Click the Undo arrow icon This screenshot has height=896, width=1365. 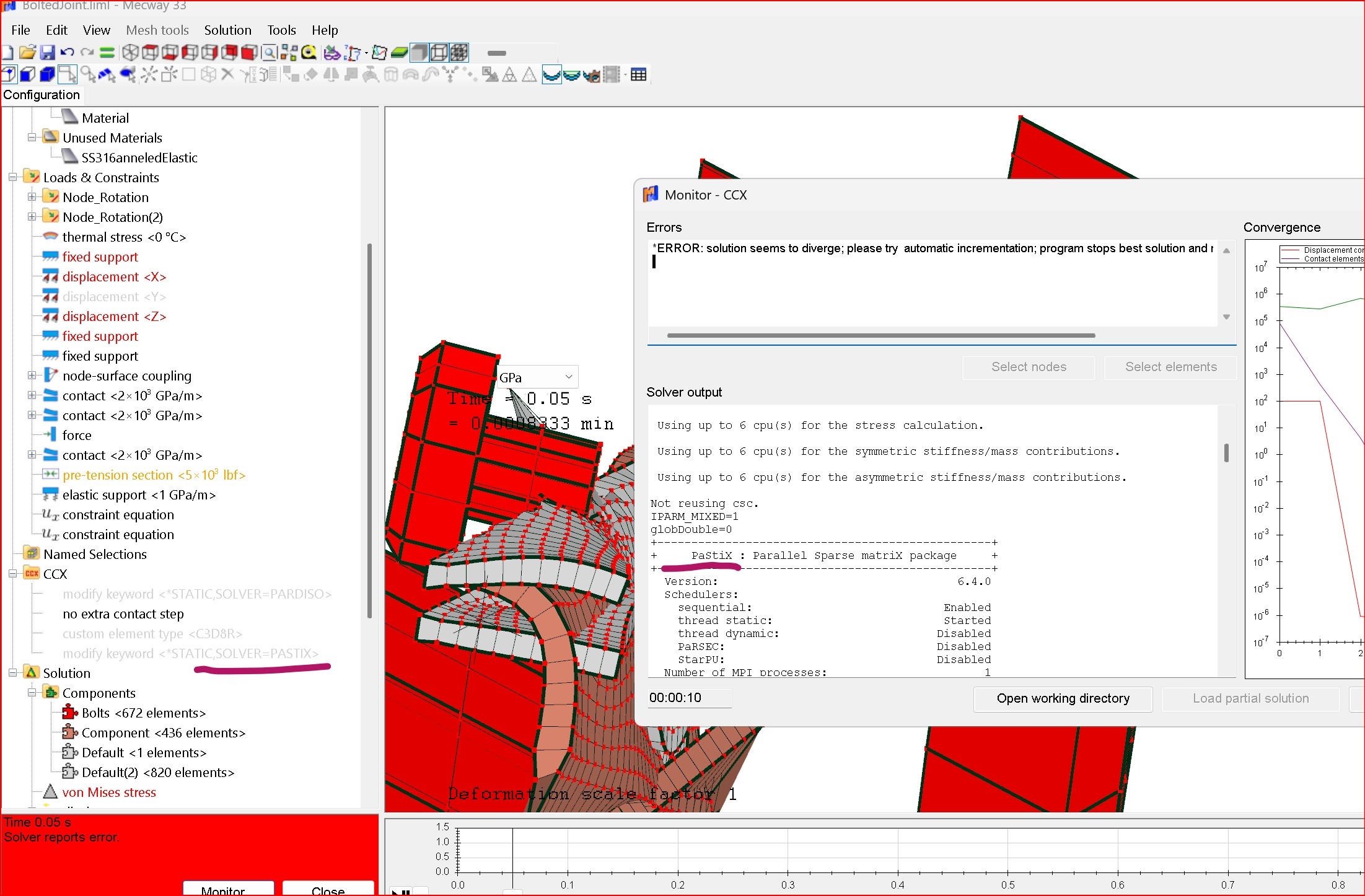pos(68,53)
